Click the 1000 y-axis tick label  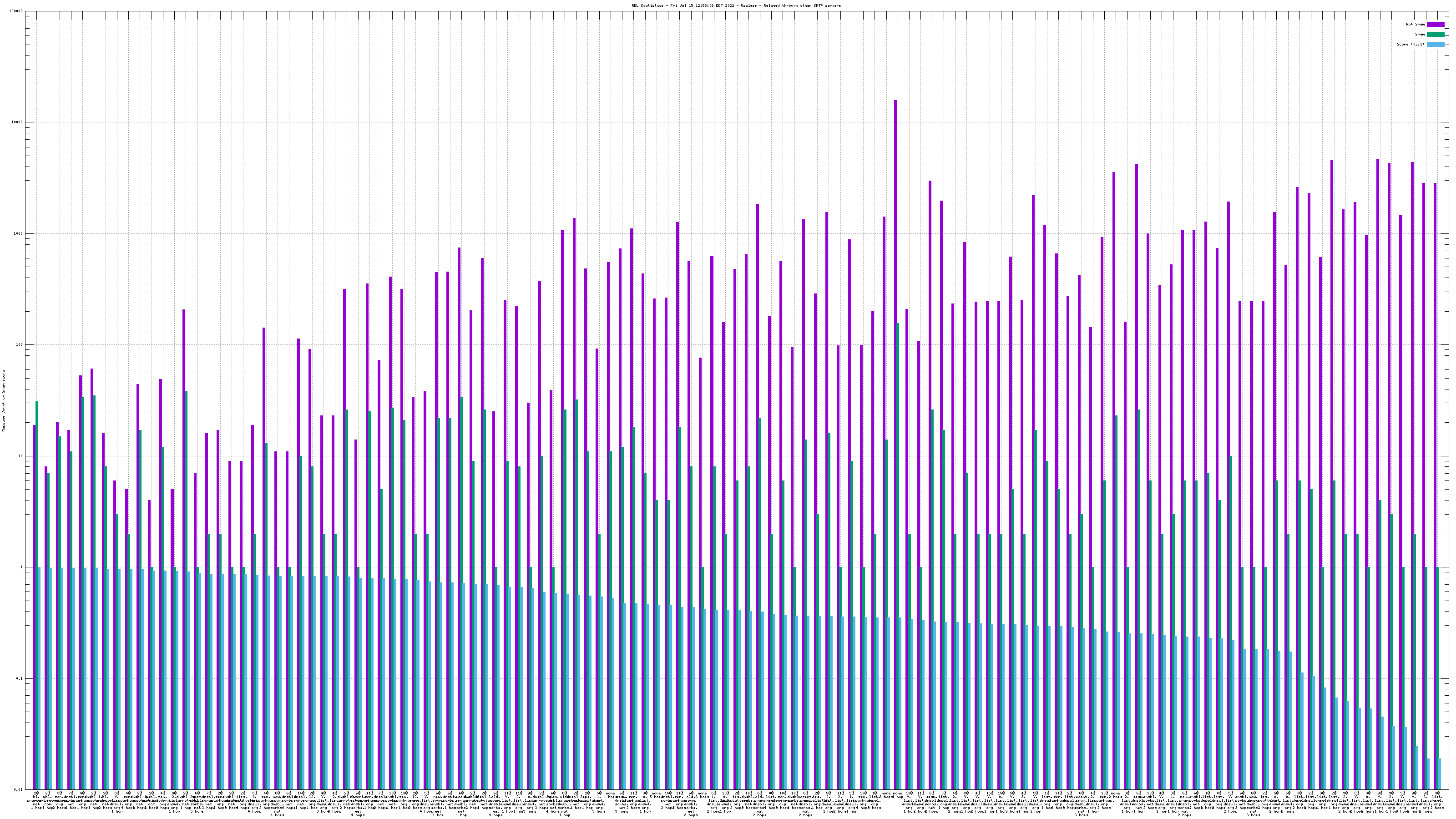pyautogui.click(x=19, y=234)
